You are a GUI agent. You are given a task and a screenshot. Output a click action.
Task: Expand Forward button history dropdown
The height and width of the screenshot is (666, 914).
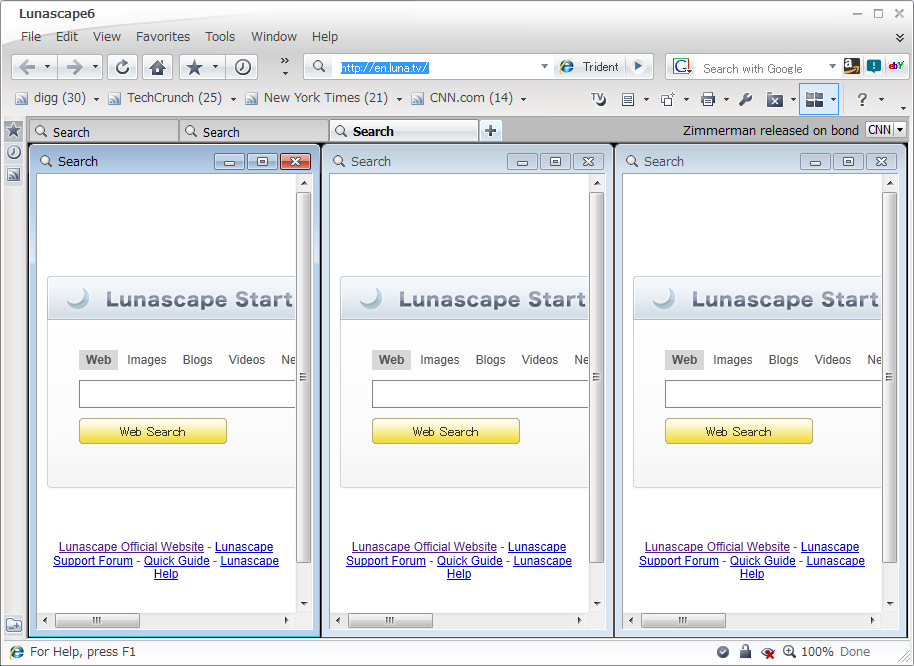click(95, 67)
